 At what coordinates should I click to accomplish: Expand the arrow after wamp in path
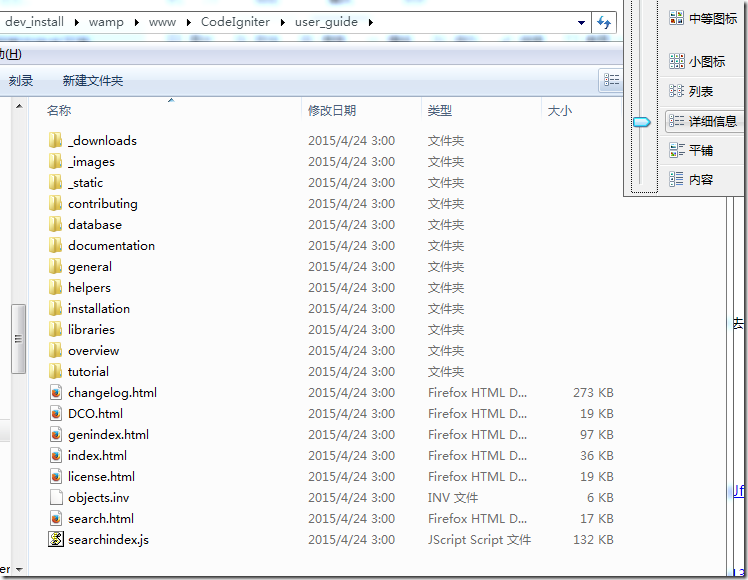pos(136,22)
